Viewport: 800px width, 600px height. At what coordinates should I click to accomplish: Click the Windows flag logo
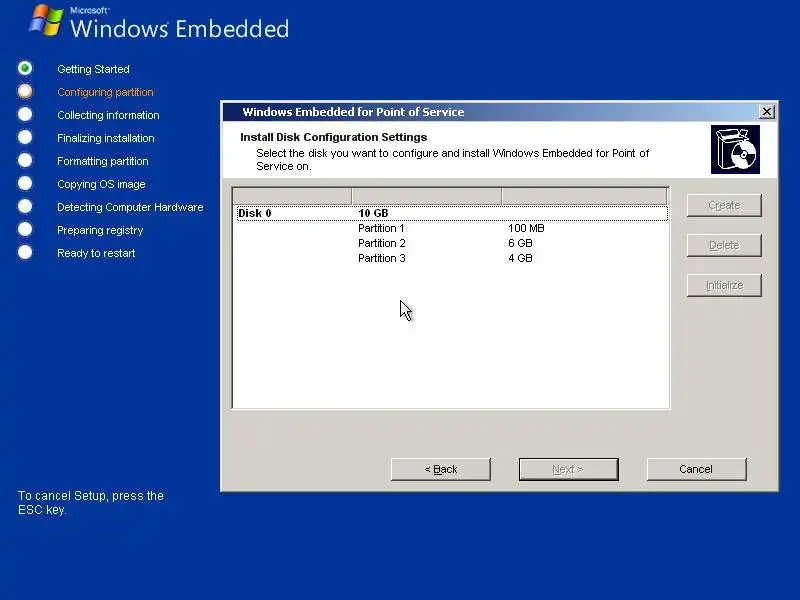pos(46,20)
